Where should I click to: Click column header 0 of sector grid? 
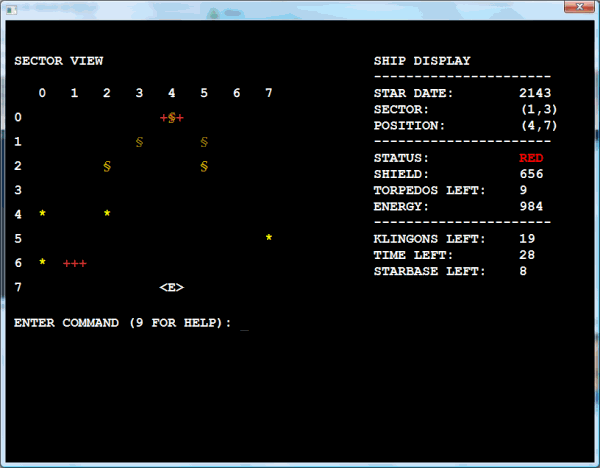(x=42, y=93)
